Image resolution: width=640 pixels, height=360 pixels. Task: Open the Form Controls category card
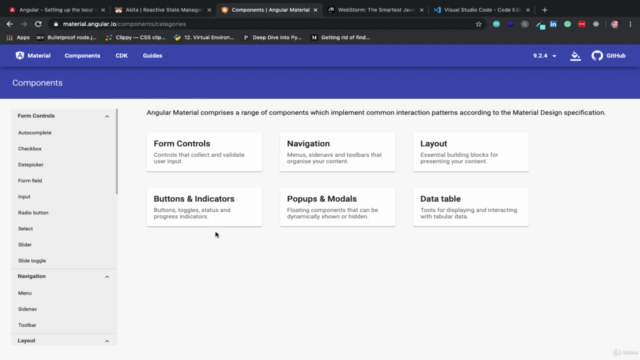(x=204, y=152)
